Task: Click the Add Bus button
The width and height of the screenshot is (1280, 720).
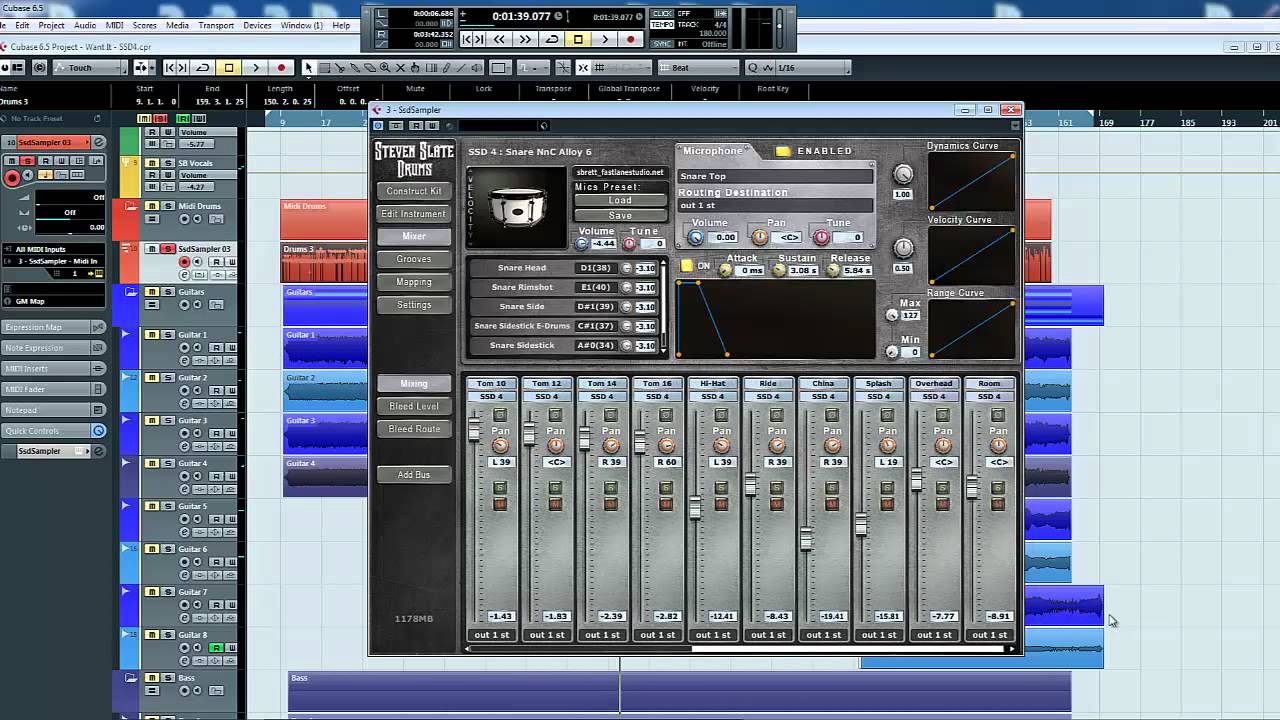Action: (x=414, y=474)
